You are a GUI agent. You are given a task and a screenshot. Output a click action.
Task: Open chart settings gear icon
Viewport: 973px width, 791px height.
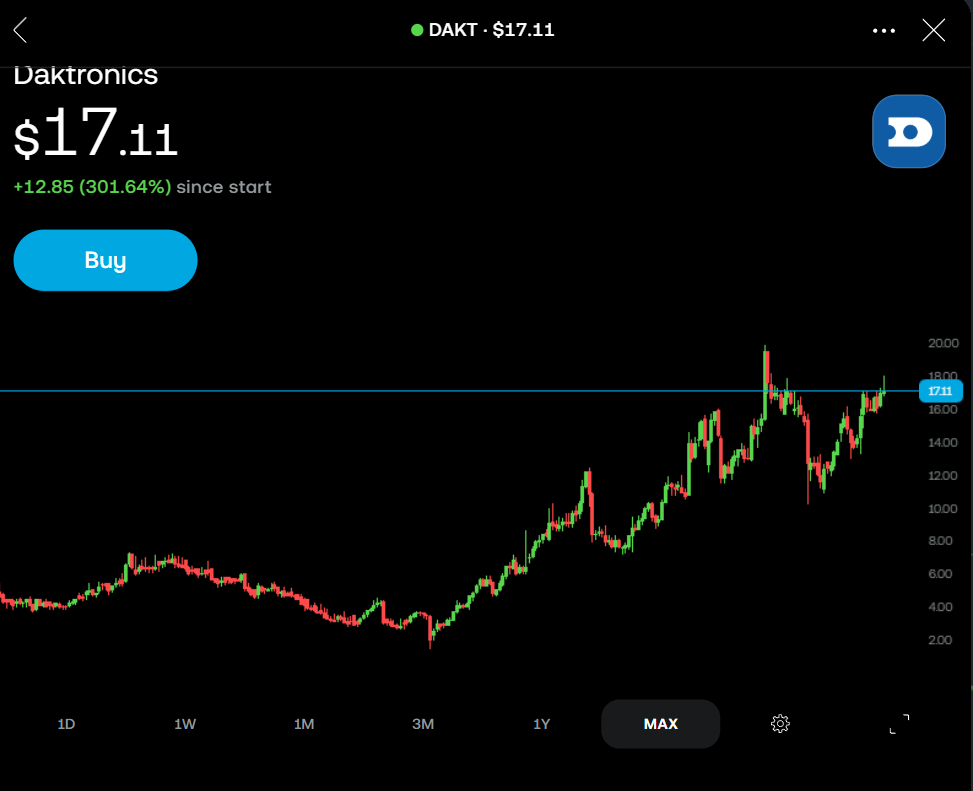coord(780,723)
